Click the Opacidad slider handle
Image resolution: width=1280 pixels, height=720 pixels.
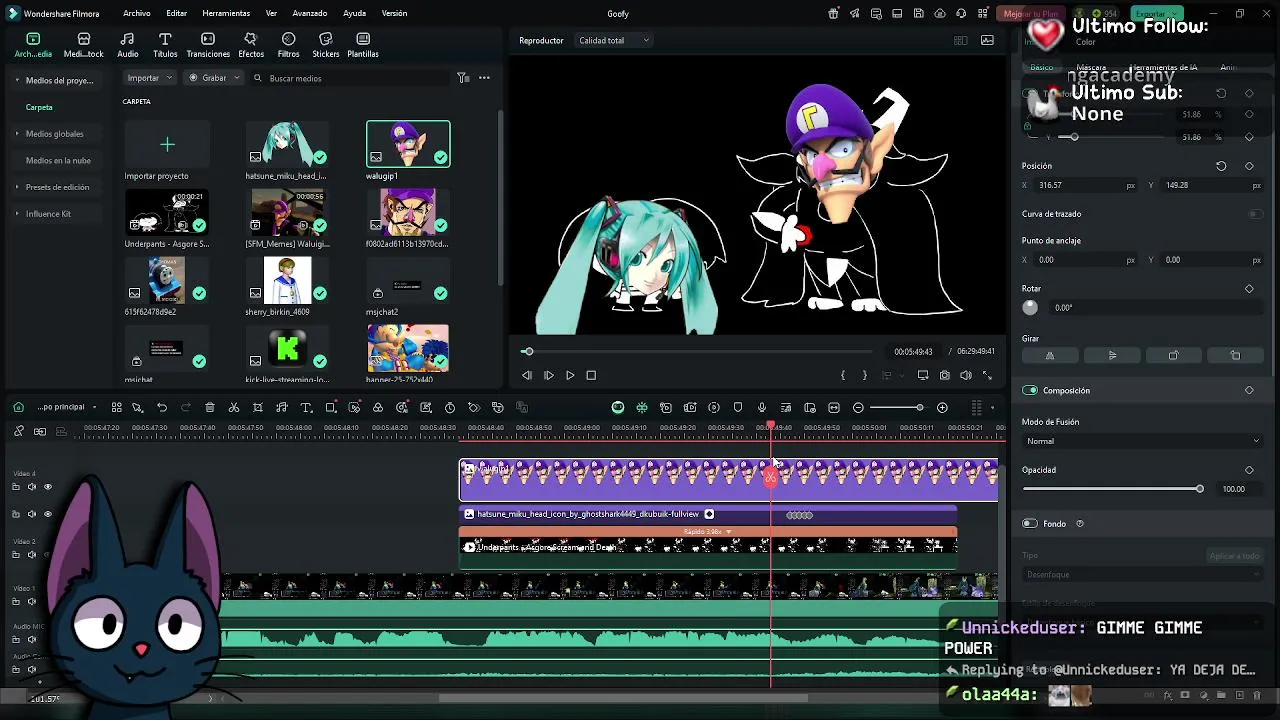coord(1199,489)
